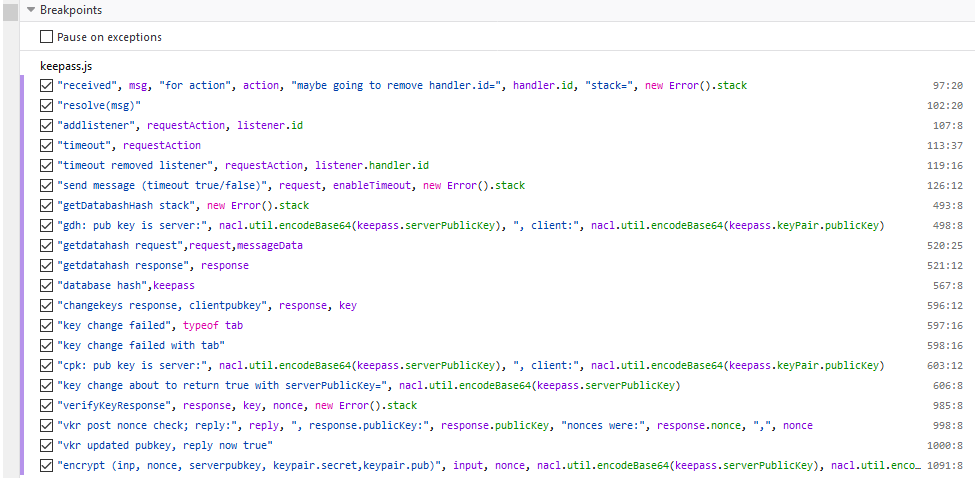Enable Pause on exceptions checkbox
Image resolution: width=975 pixels, height=478 pixels.
coord(46,37)
